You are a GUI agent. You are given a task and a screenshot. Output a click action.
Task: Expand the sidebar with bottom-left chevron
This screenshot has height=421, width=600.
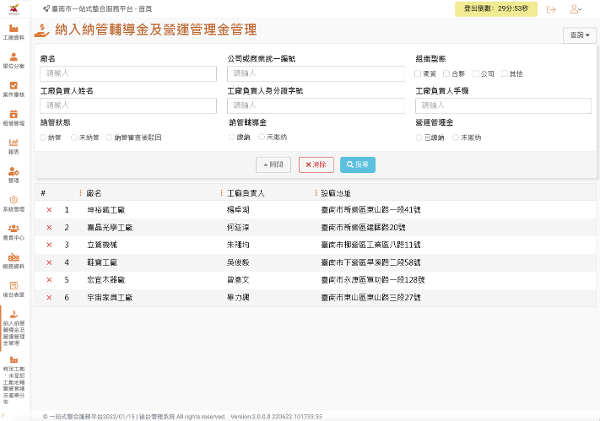click(3, 415)
